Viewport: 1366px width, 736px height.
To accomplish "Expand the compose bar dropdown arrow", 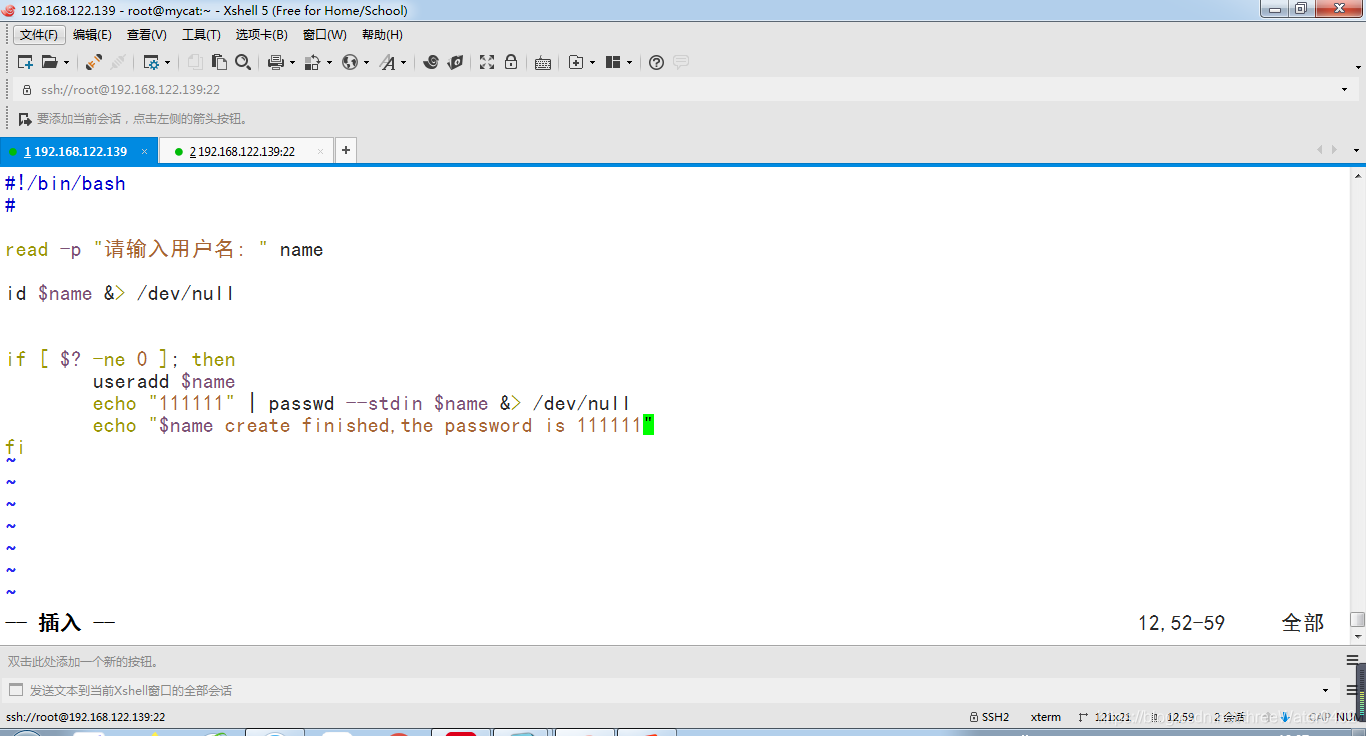I will (1326, 690).
